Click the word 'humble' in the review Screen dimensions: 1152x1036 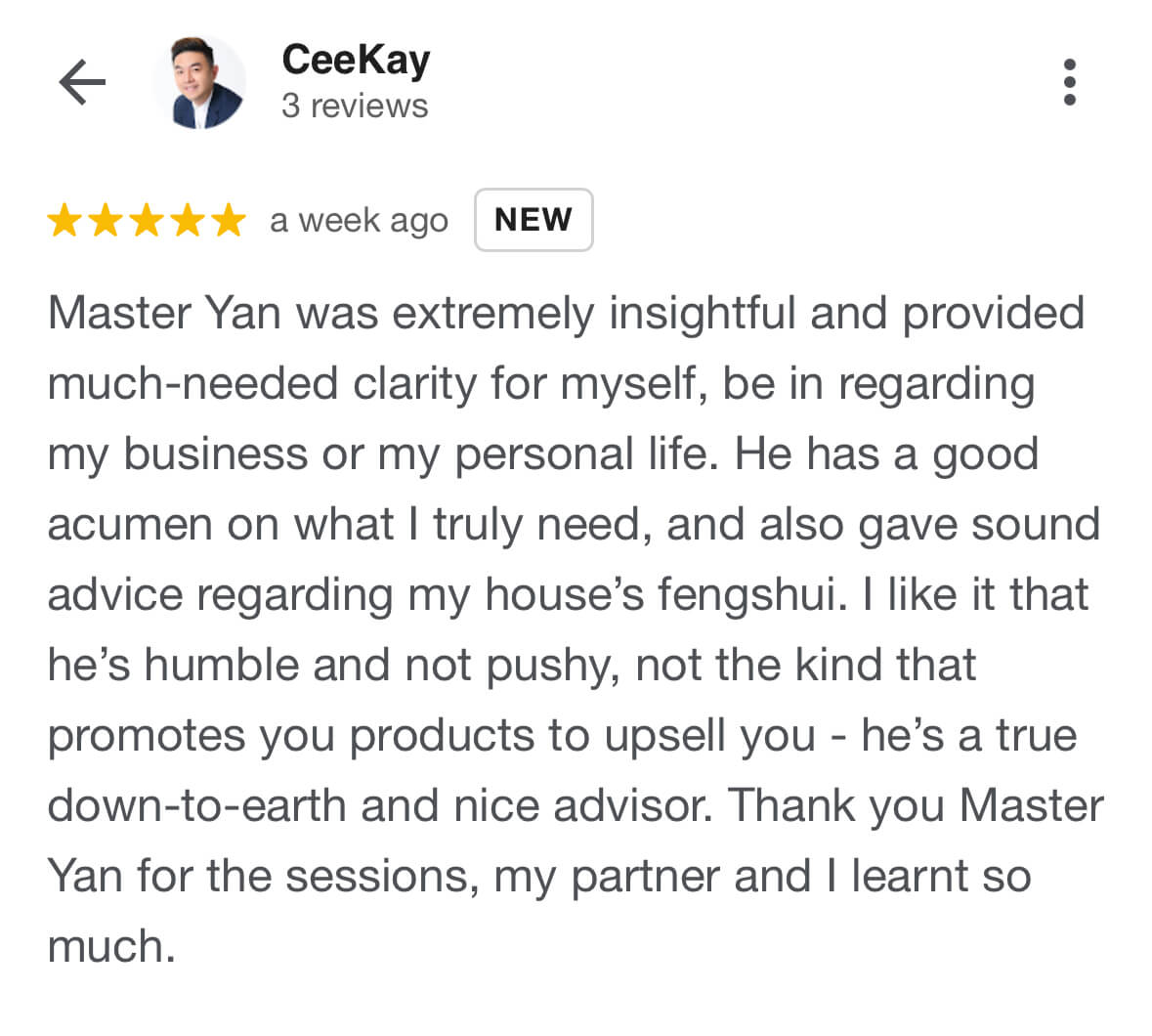pyautogui.click(x=222, y=665)
